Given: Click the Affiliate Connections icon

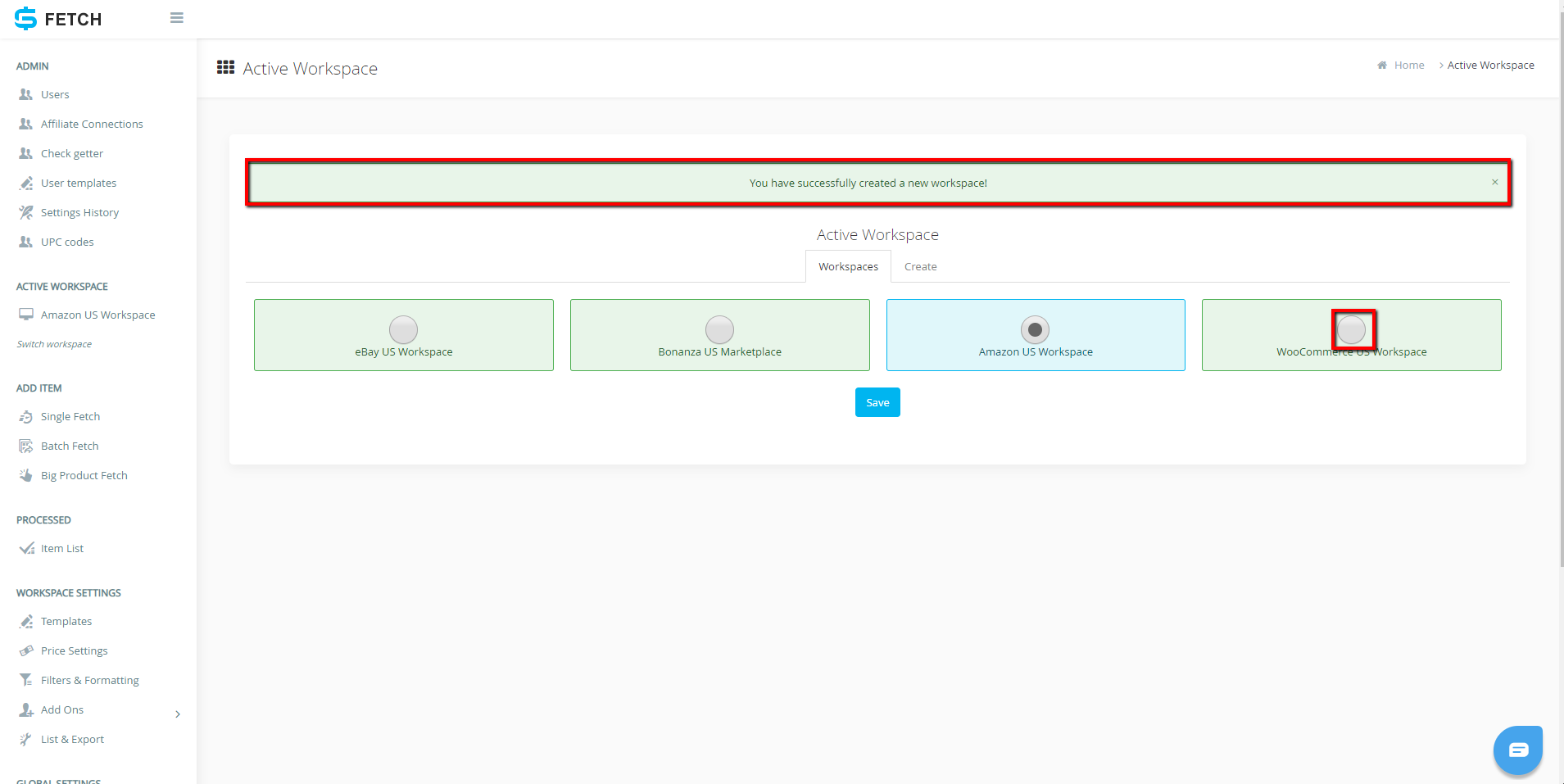Looking at the screenshot, I should click(x=26, y=124).
